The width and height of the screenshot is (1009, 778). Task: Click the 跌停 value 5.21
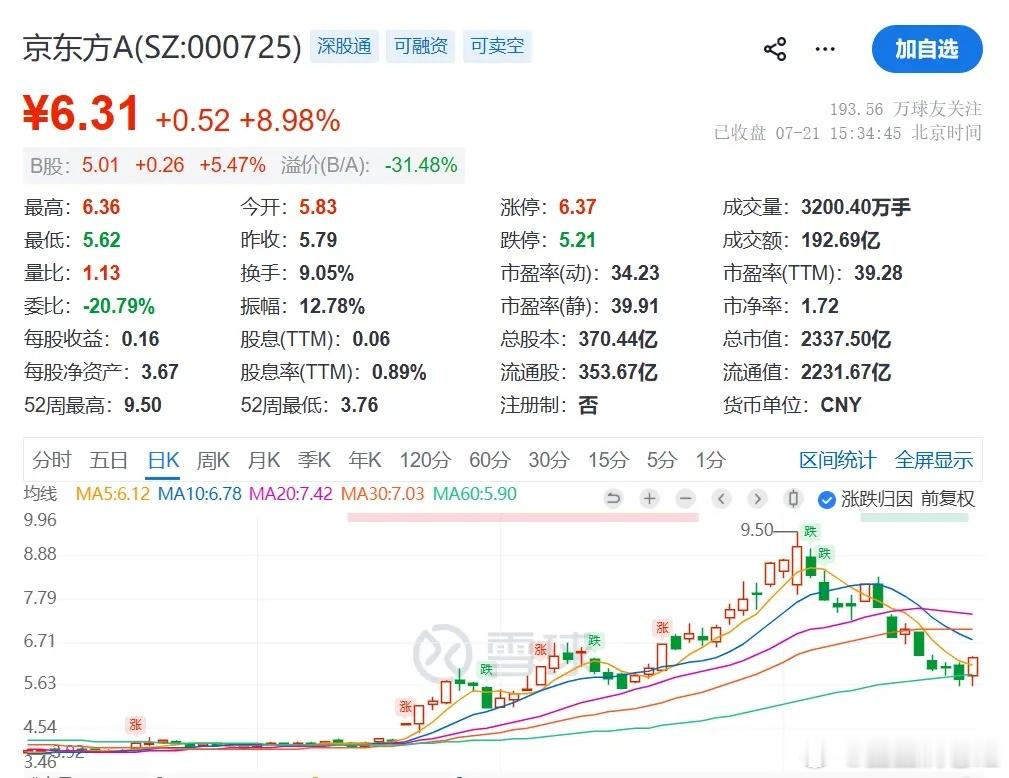[577, 240]
